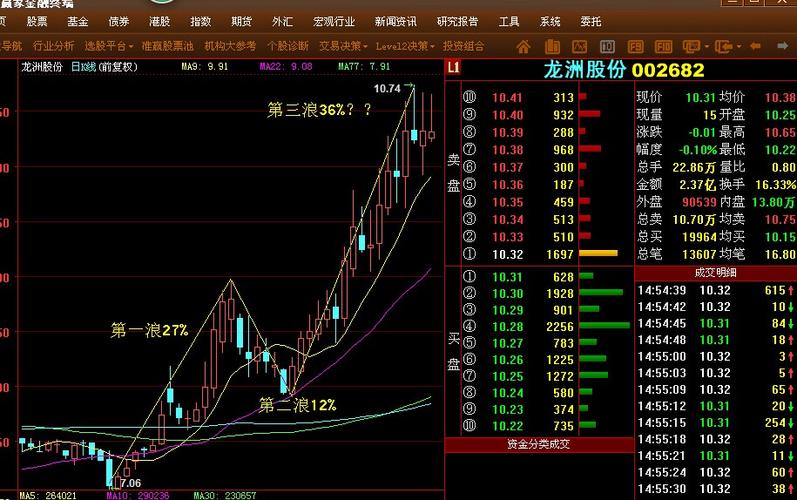Click 机构大参考 in the toolbar
The image size is (797, 500).
point(230,46)
